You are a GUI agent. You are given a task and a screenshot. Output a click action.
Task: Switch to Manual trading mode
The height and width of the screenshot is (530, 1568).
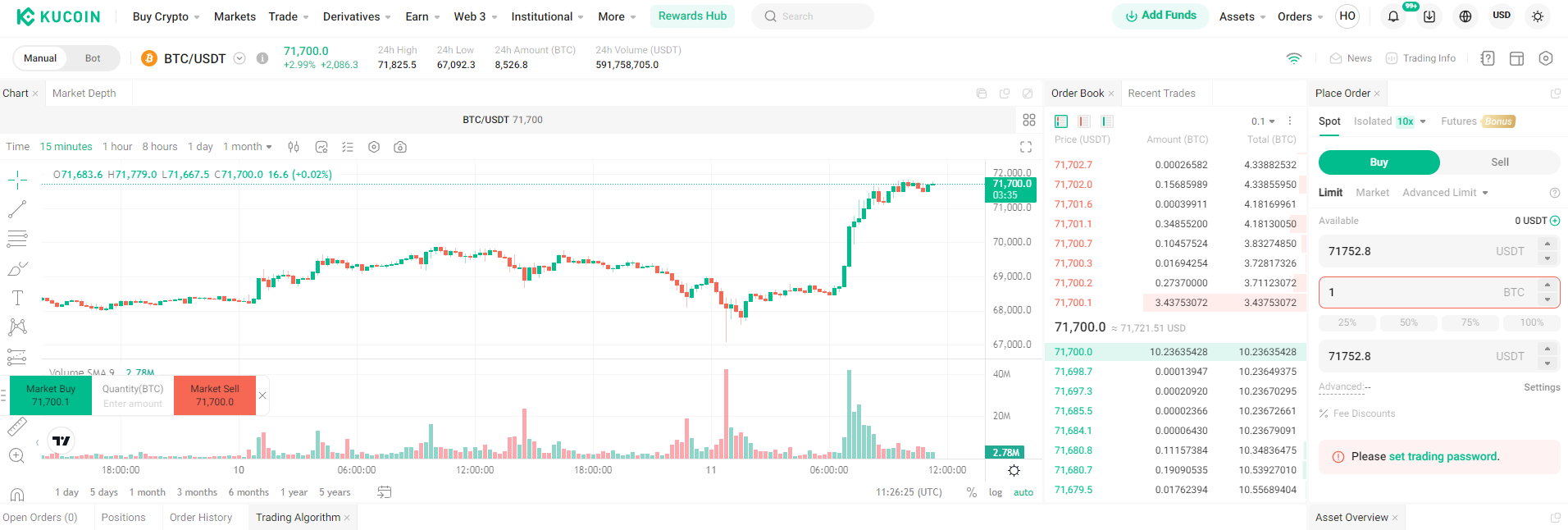[x=40, y=58]
